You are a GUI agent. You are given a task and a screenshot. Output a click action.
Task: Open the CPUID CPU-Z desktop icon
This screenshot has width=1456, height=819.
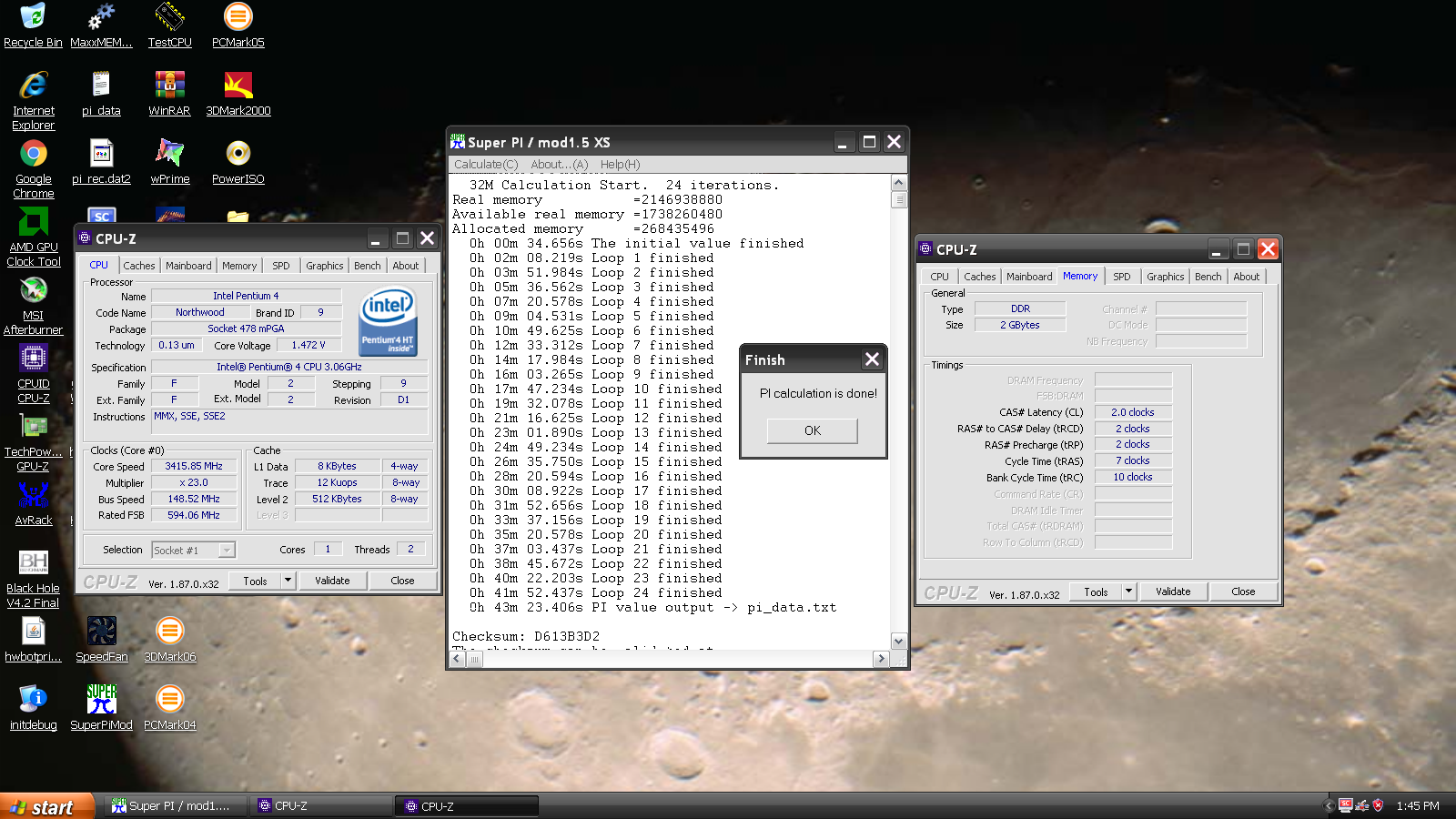(x=33, y=374)
